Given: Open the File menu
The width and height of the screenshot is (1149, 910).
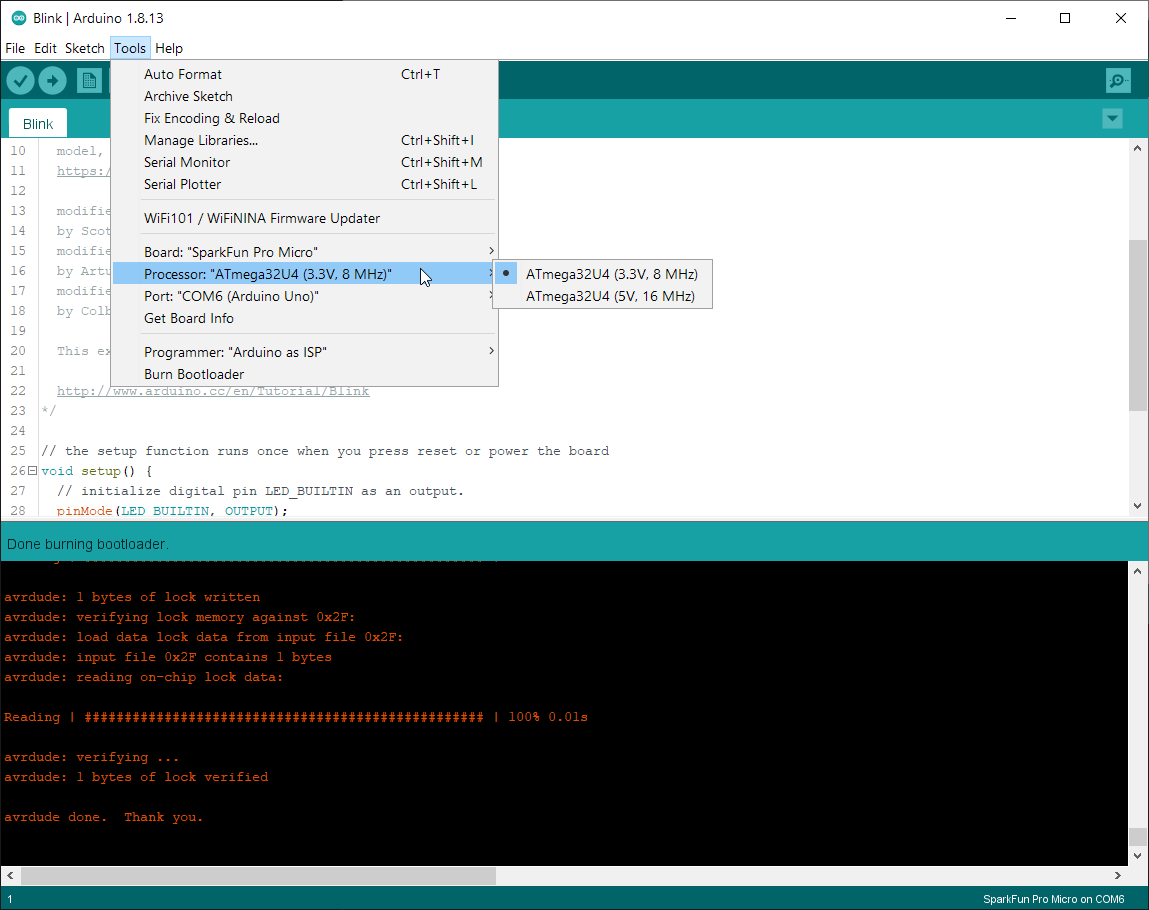Looking at the screenshot, I should 15,48.
